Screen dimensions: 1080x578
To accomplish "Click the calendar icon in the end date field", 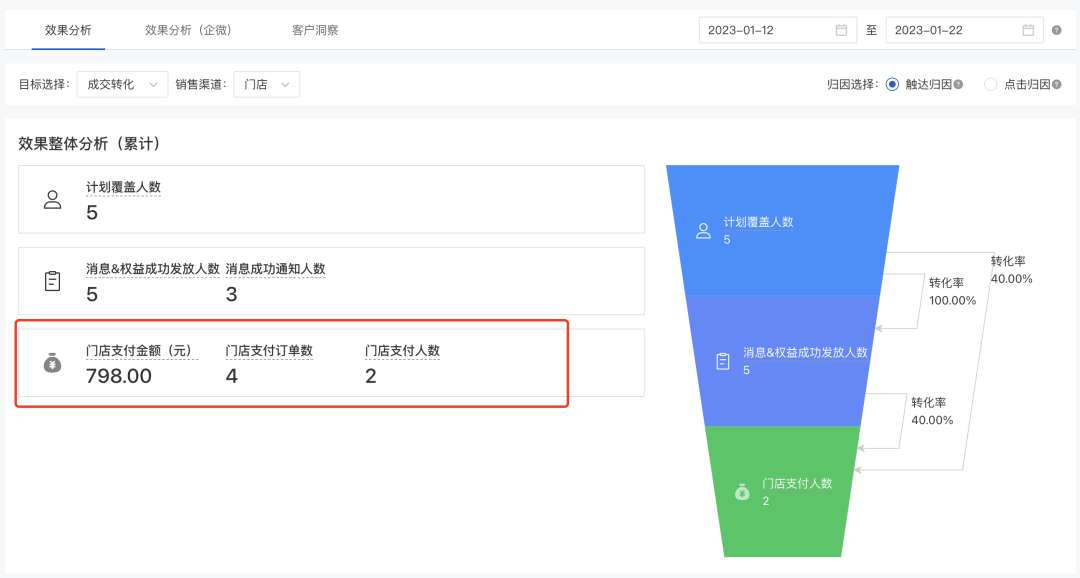I will 1027,30.
